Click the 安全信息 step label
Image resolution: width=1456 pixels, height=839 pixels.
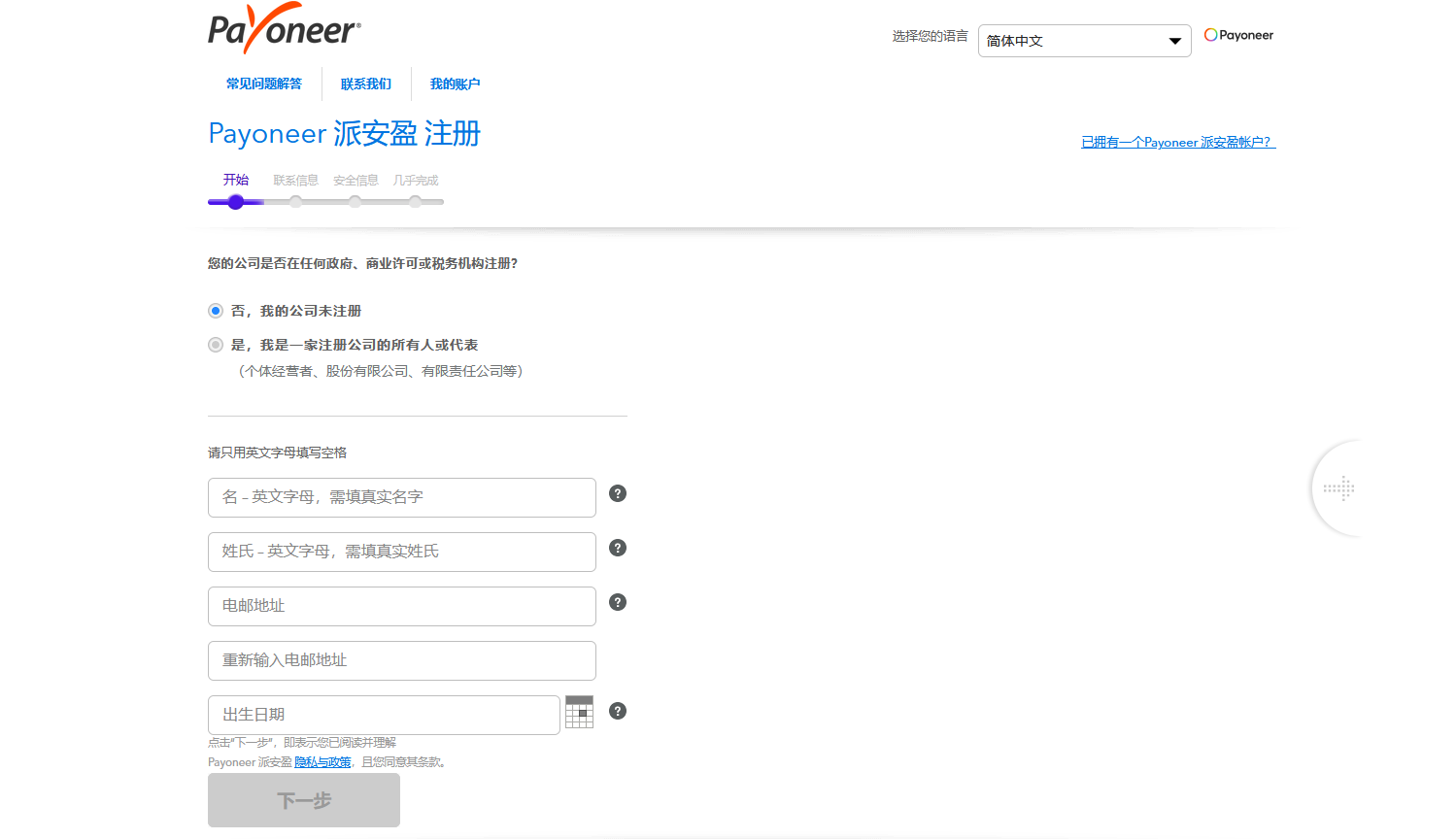point(356,181)
